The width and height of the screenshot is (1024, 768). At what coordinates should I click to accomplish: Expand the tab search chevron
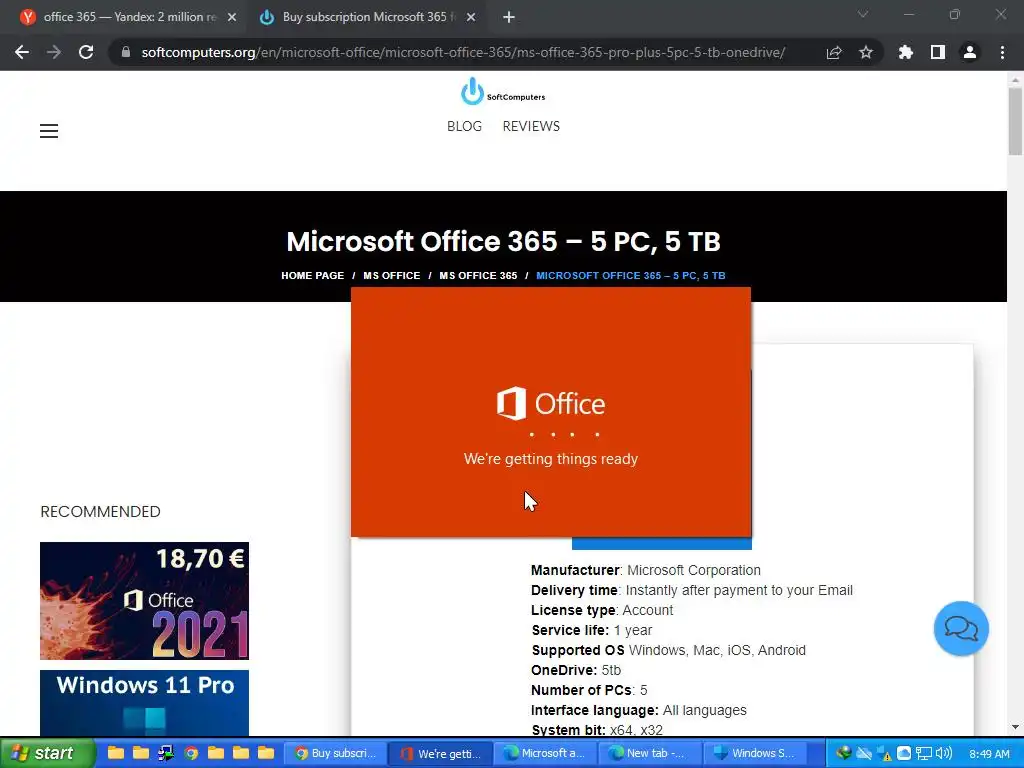[x=863, y=14]
